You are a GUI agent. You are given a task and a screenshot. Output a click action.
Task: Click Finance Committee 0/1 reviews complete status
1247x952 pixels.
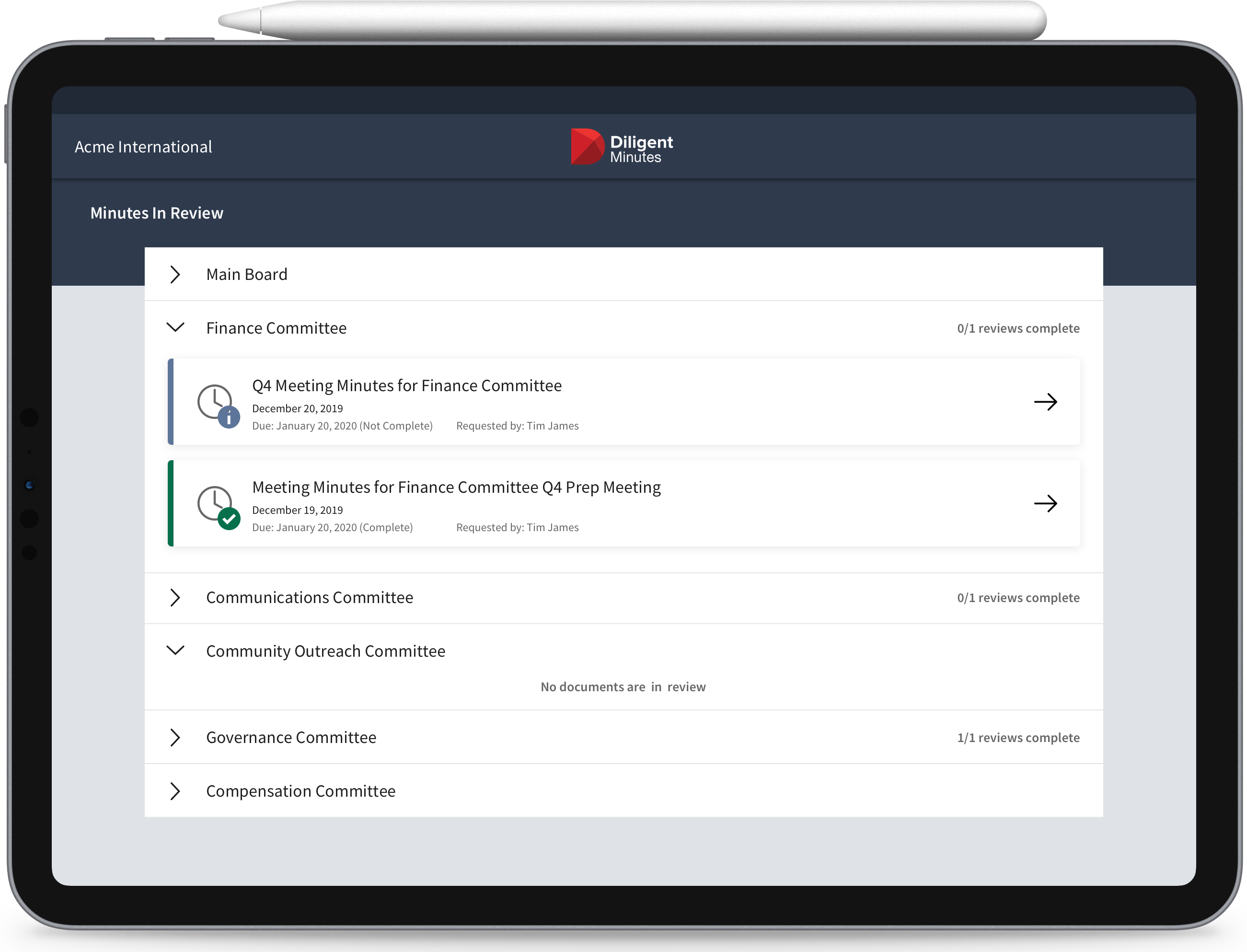(1018, 328)
